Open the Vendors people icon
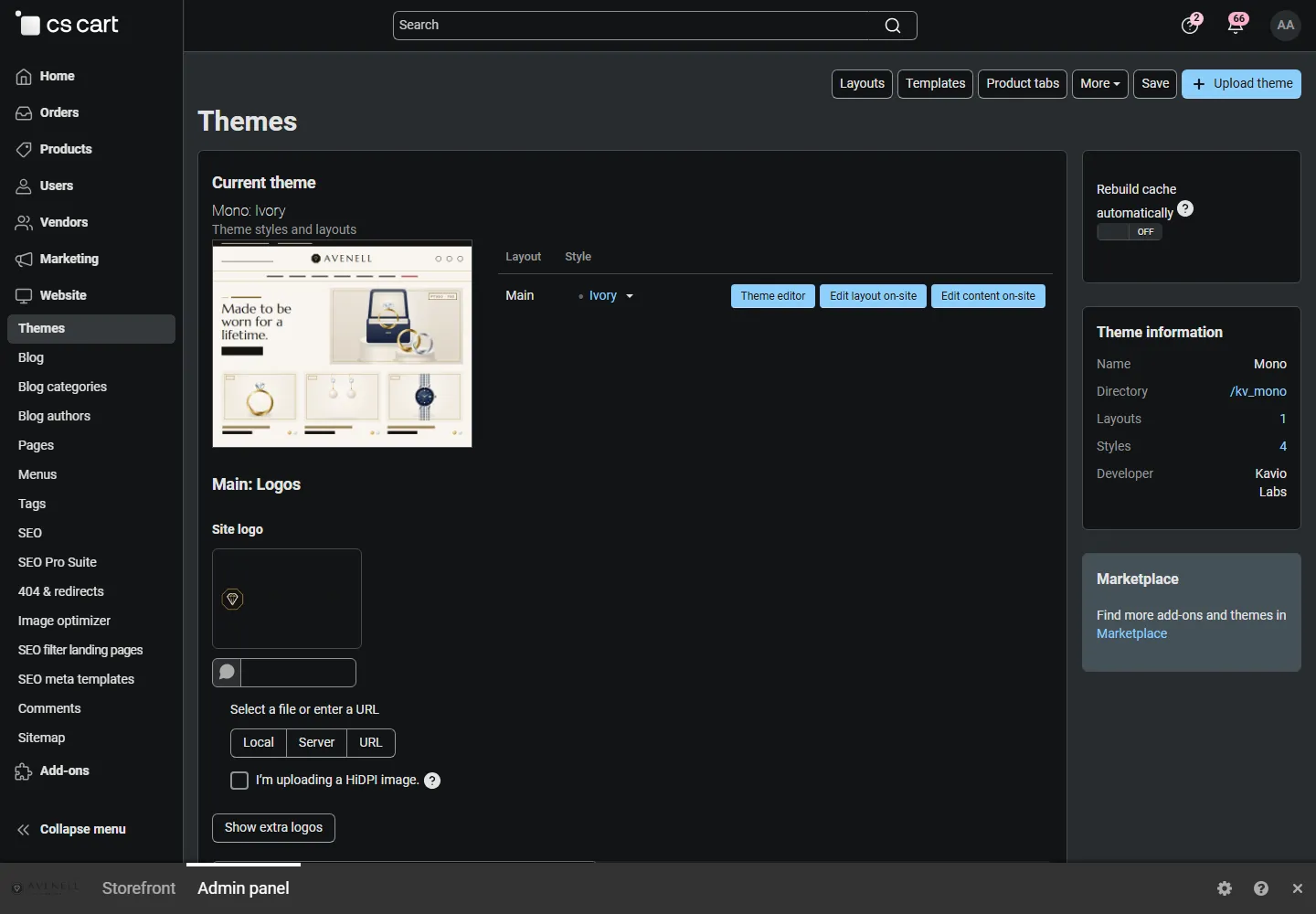The height and width of the screenshot is (914, 1316). click(24, 223)
